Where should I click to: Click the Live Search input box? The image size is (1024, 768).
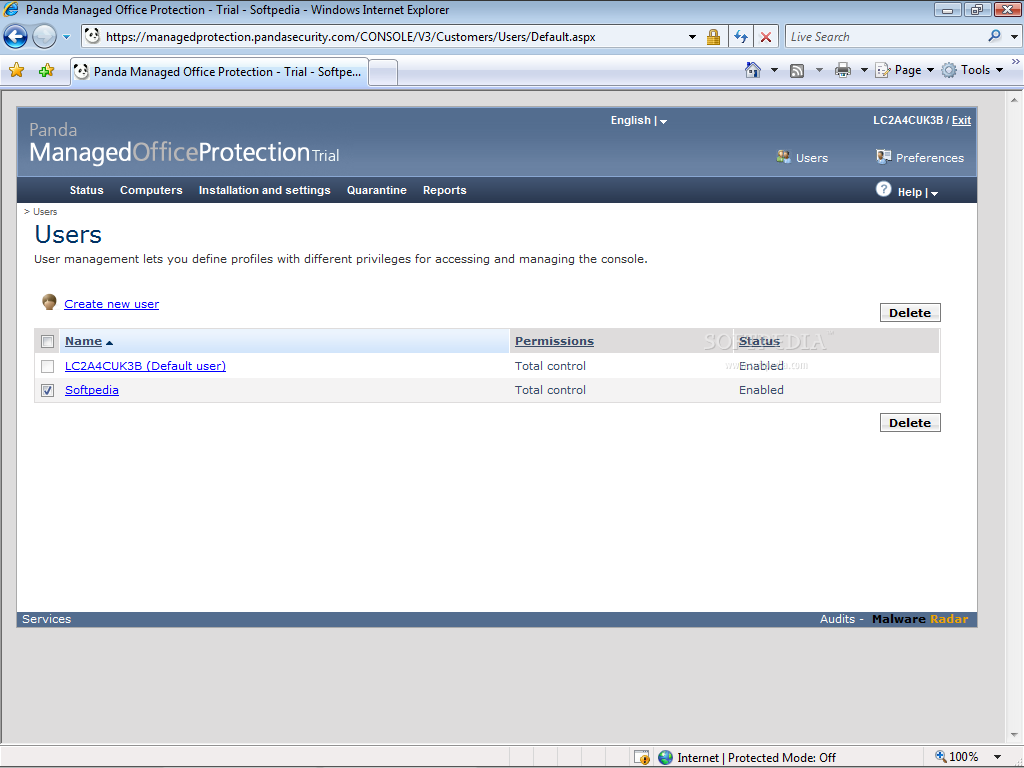pos(885,37)
